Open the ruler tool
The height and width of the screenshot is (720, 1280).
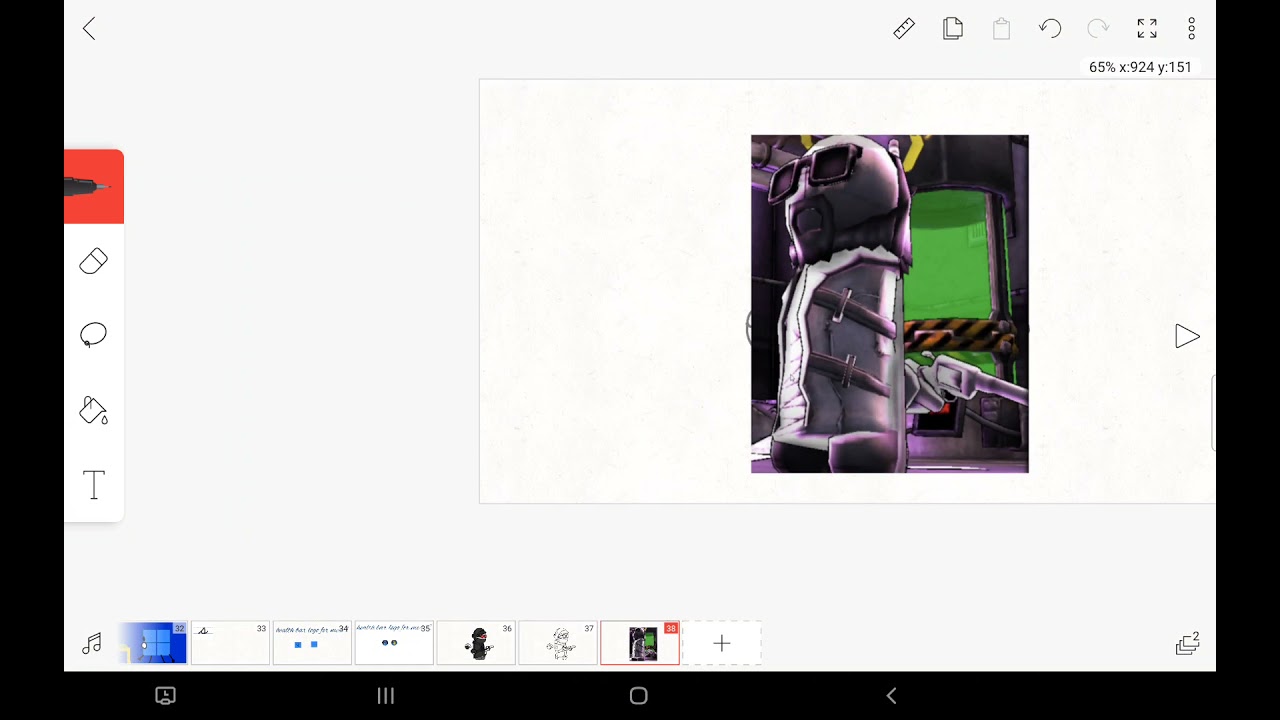click(904, 29)
